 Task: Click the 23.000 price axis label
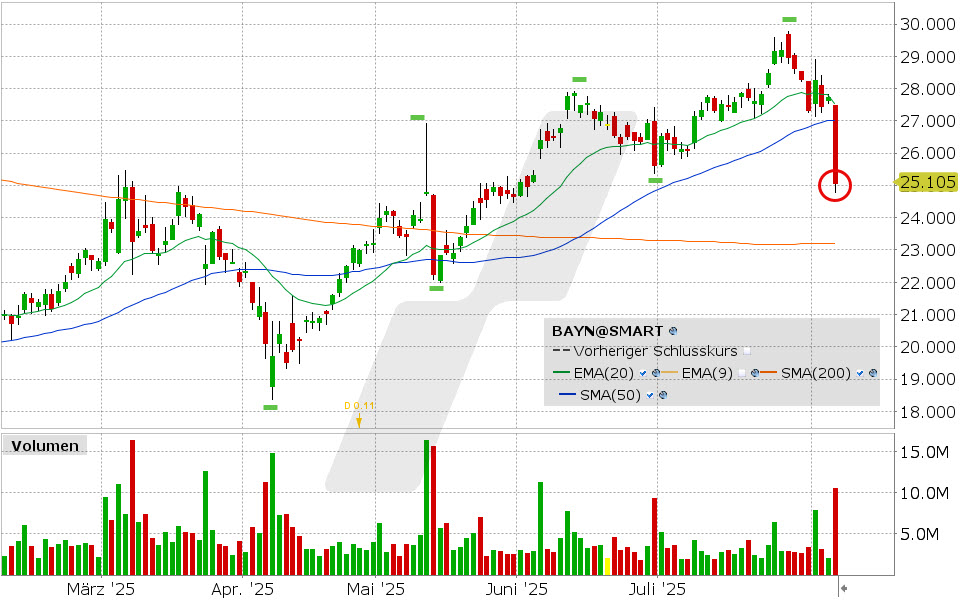(927, 250)
